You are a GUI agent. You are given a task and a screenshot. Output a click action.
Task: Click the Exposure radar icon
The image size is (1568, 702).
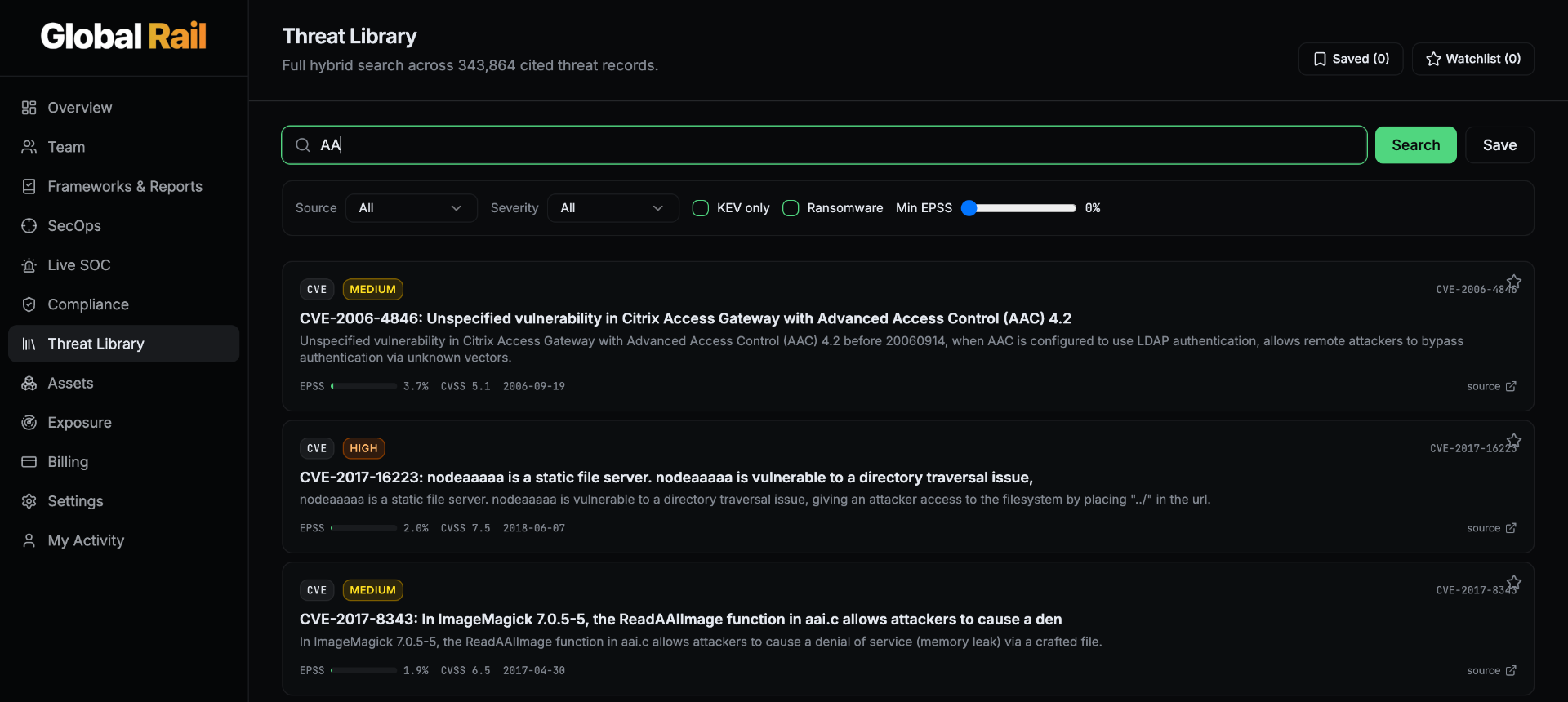coord(29,422)
